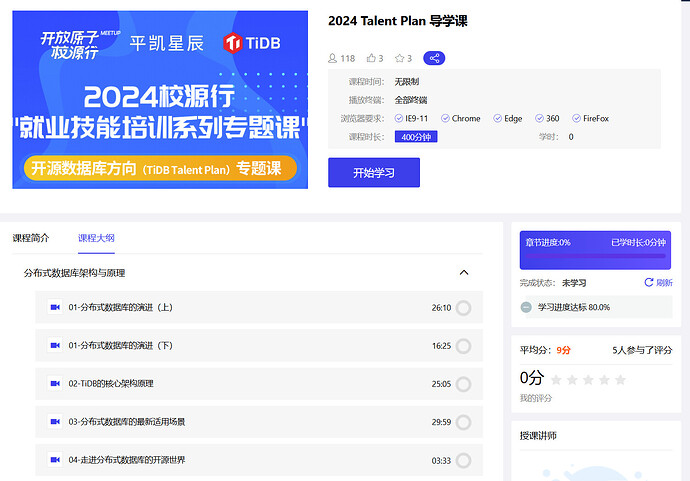Click video icon for 02-TiDB的核心架构原理
690x481 pixels.
click(55, 383)
